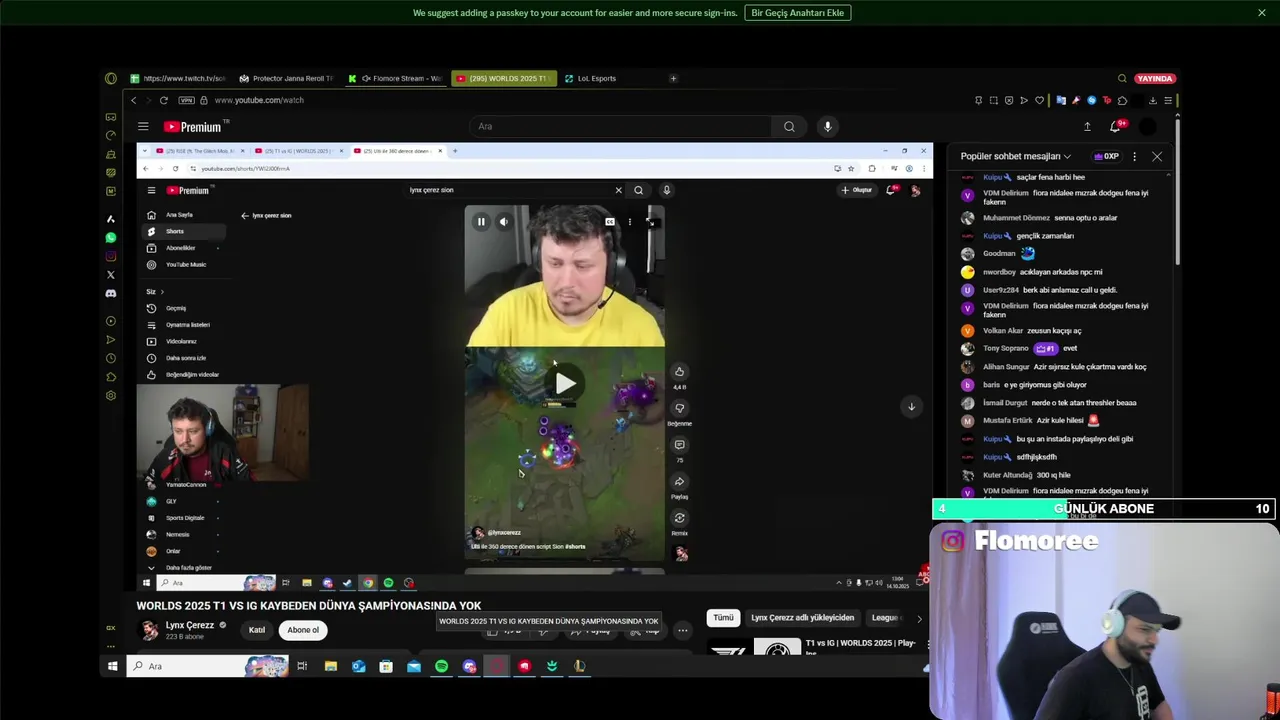Select Lynx Çerezz adlı yükleyiciden chip
The width and height of the screenshot is (1280, 720).
pyautogui.click(x=803, y=618)
